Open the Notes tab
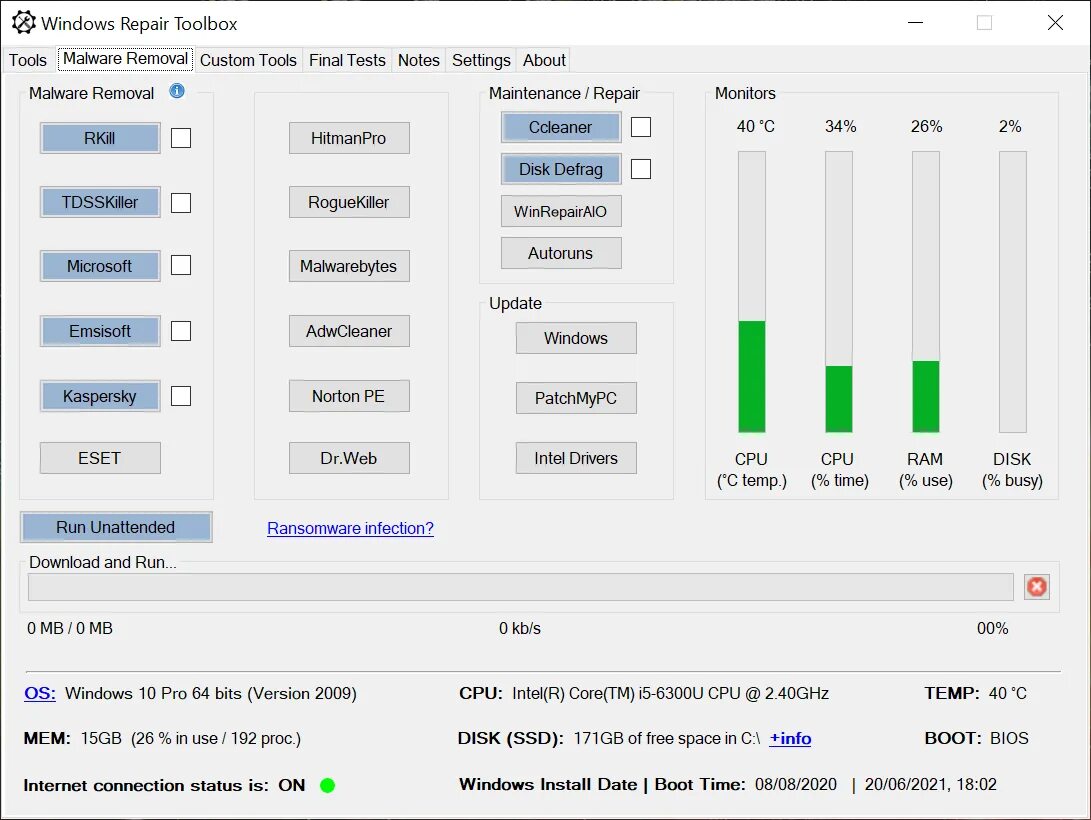This screenshot has height=820, width=1091. (419, 61)
